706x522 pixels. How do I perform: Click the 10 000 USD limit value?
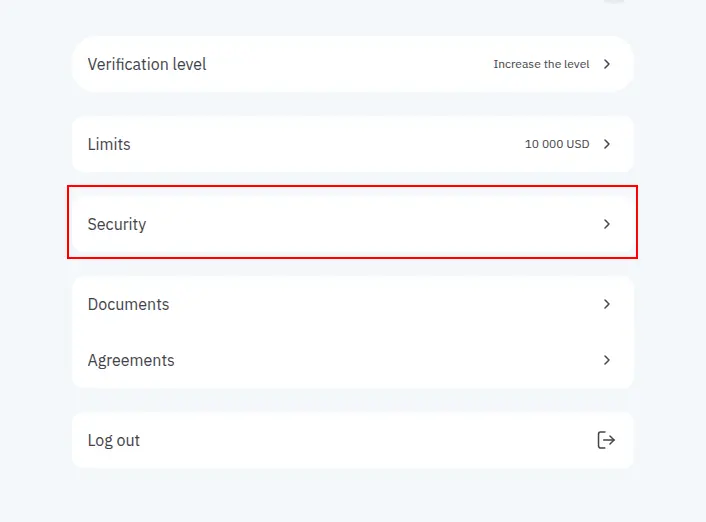pos(557,144)
